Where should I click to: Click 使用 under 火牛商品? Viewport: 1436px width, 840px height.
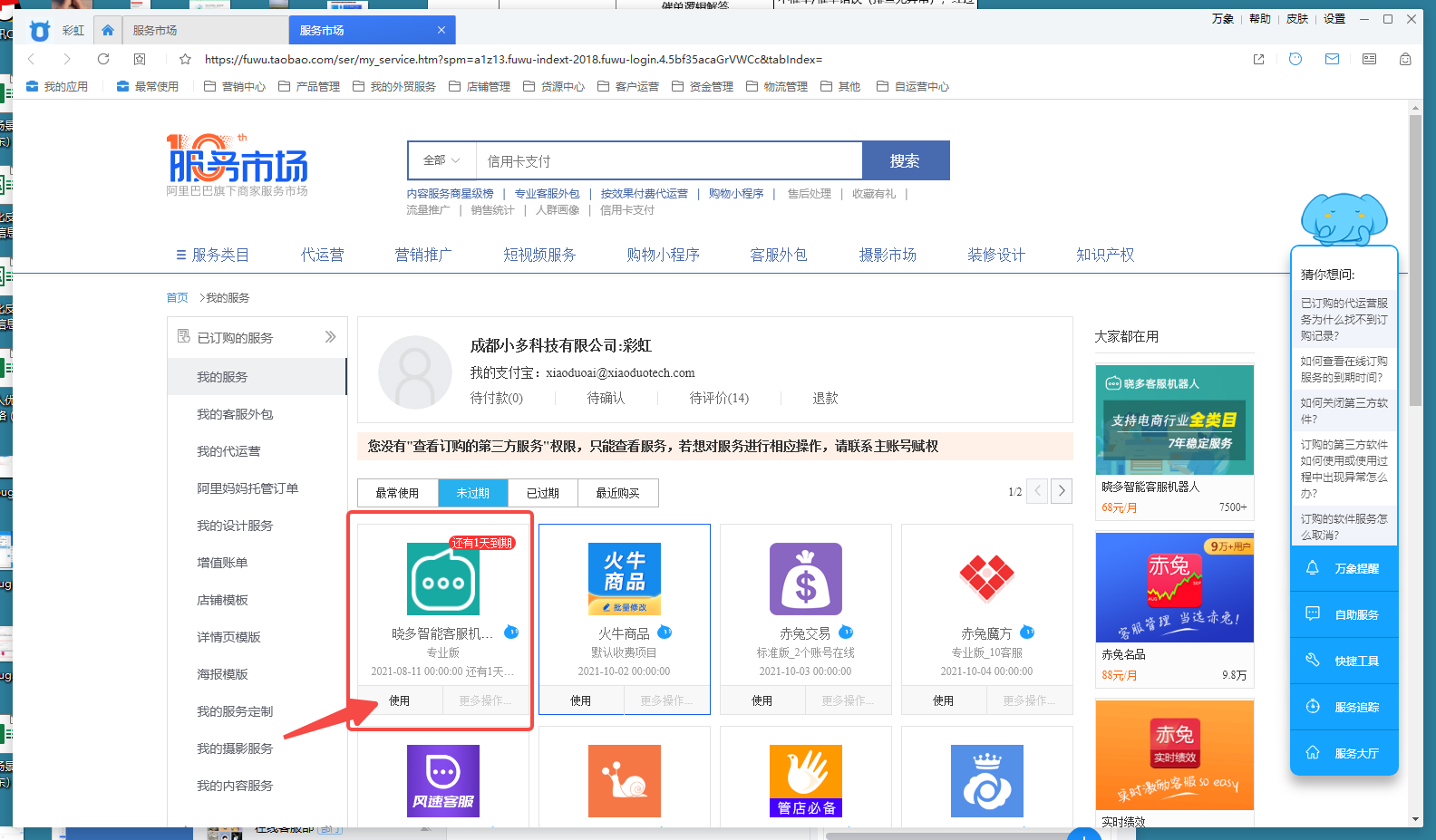coord(581,700)
